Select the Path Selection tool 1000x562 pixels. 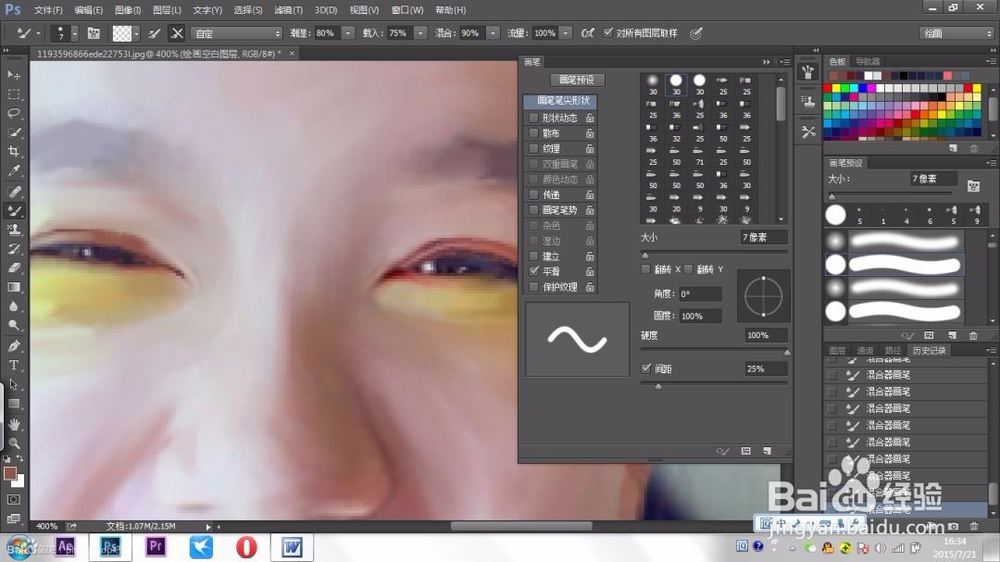click(x=13, y=385)
